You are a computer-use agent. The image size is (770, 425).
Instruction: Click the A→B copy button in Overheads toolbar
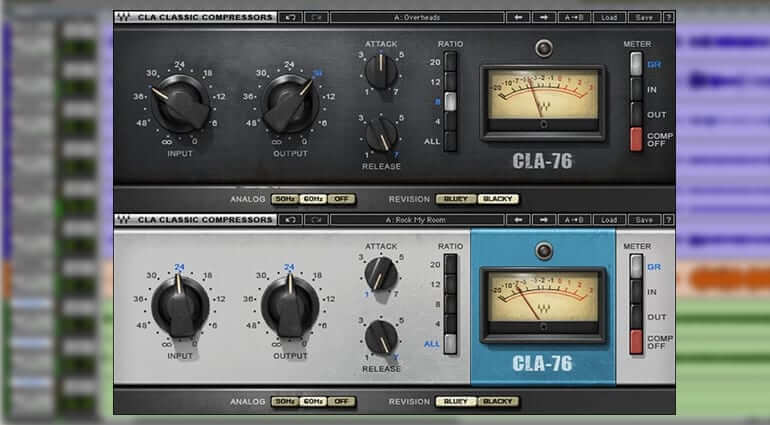(x=575, y=17)
